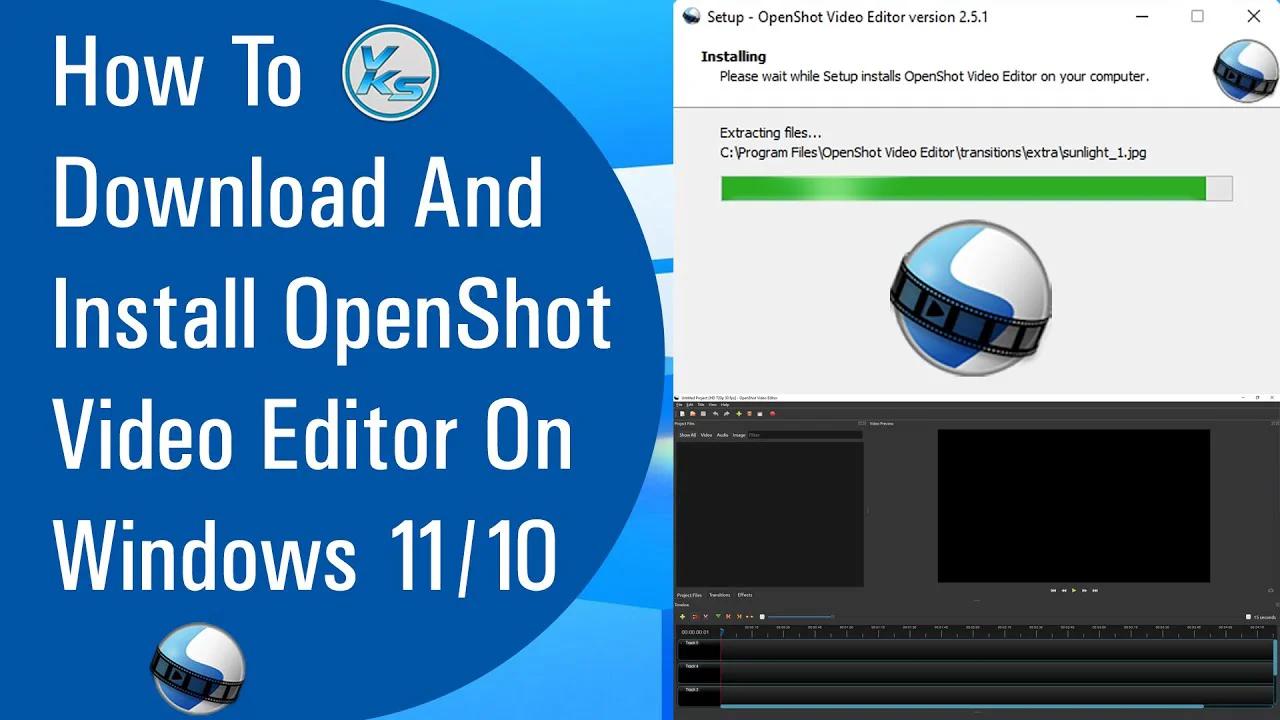Click Show All filter button
Image resolution: width=1280 pixels, height=720 pixels.
(688, 435)
